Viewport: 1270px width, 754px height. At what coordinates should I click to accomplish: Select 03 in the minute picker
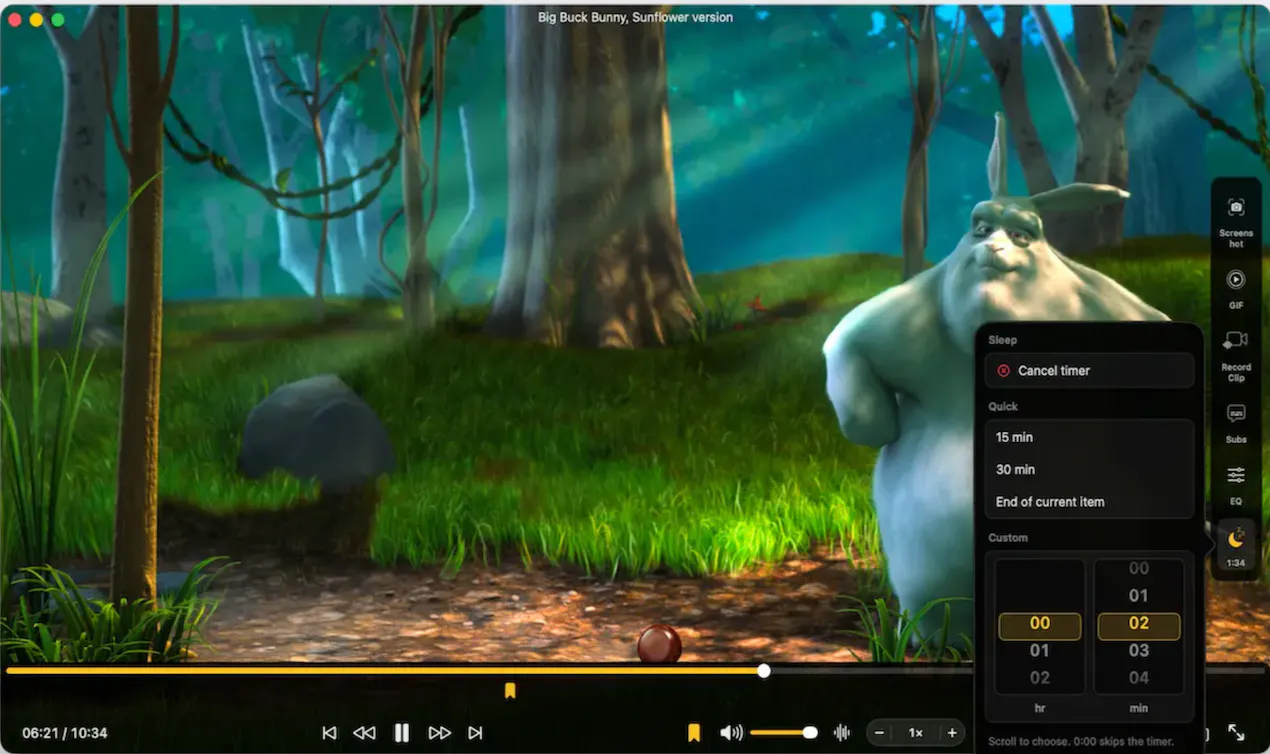(1139, 650)
